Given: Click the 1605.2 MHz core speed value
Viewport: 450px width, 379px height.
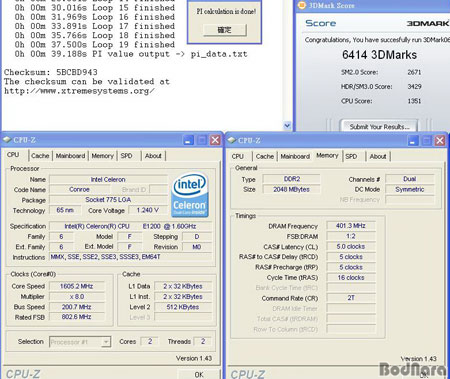Looking at the screenshot, I should pos(77,286).
